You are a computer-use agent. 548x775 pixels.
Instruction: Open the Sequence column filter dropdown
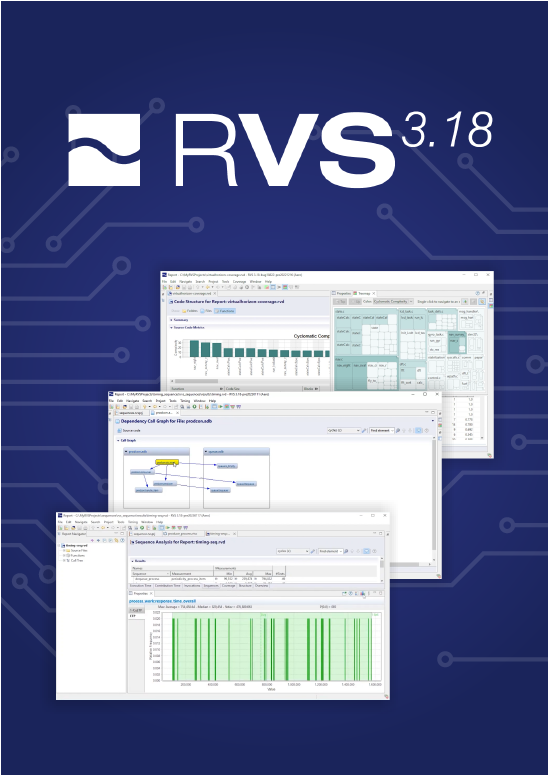tap(168, 573)
